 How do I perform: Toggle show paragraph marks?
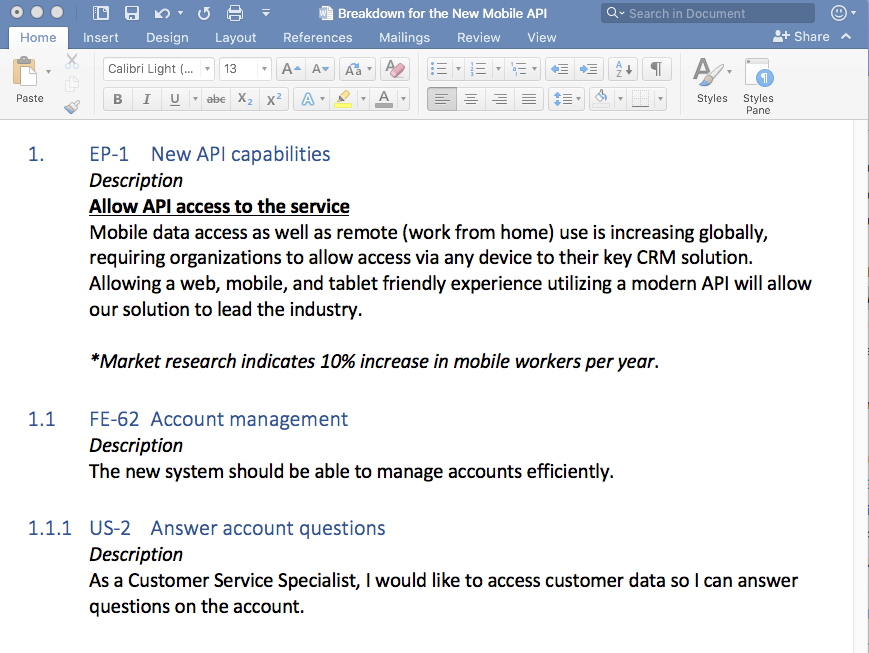coord(656,69)
